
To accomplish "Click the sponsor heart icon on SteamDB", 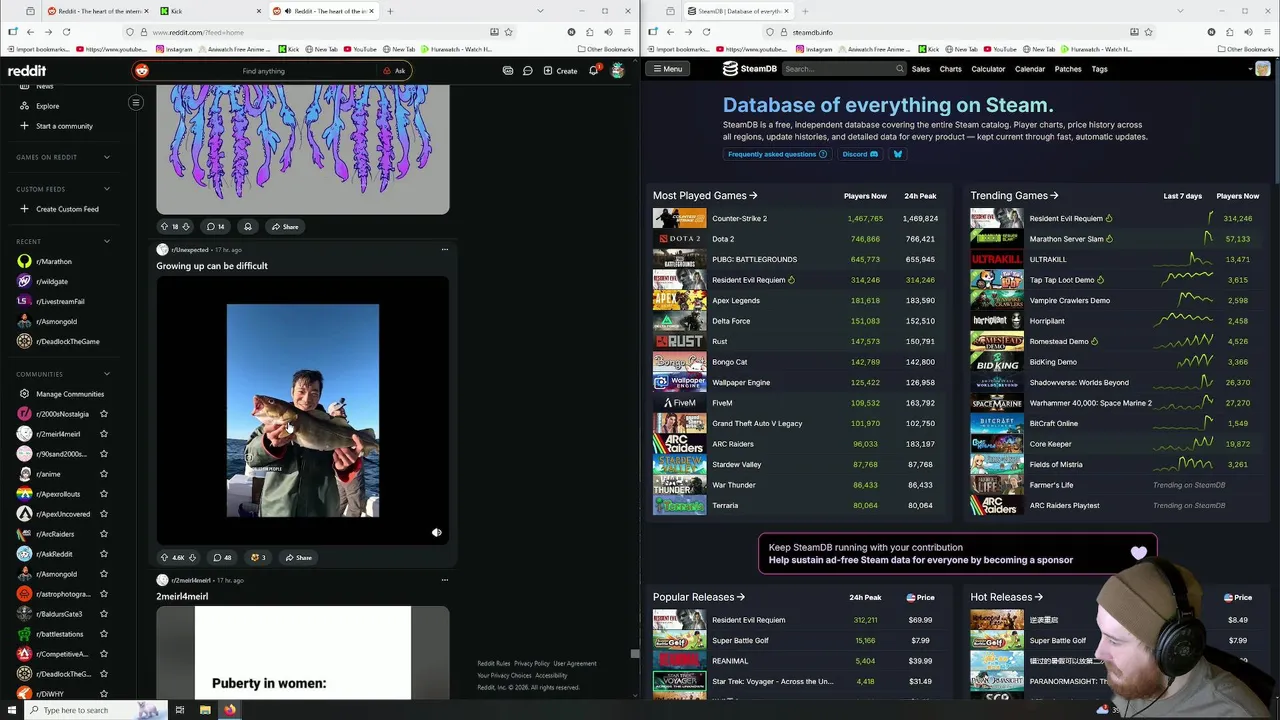I will [x=1139, y=553].
